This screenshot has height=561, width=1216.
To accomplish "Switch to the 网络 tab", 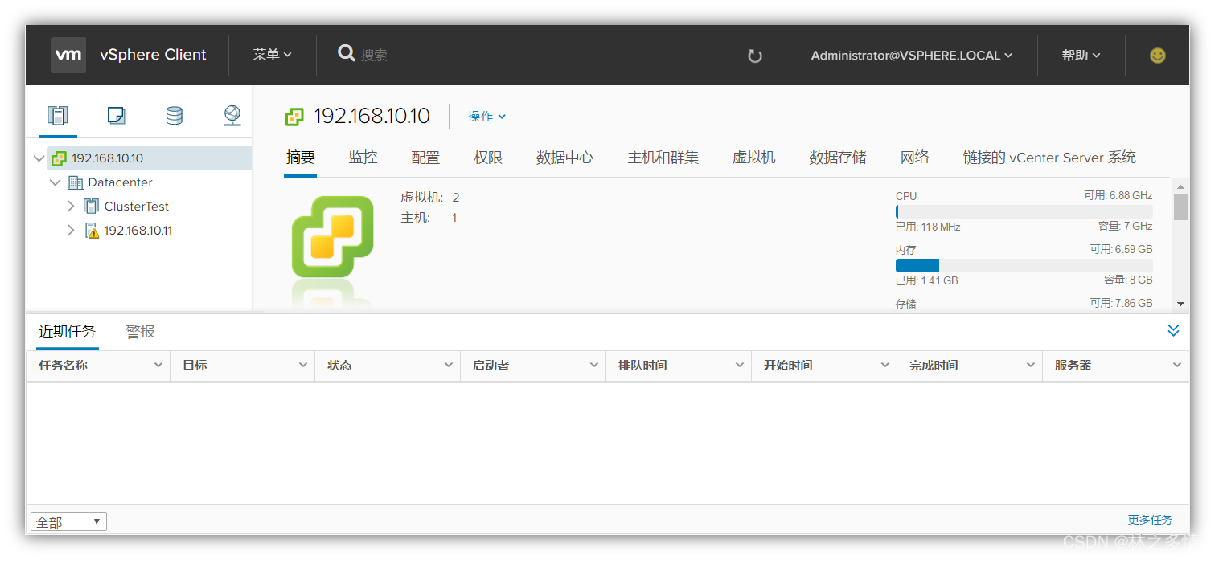I will tap(914, 157).
